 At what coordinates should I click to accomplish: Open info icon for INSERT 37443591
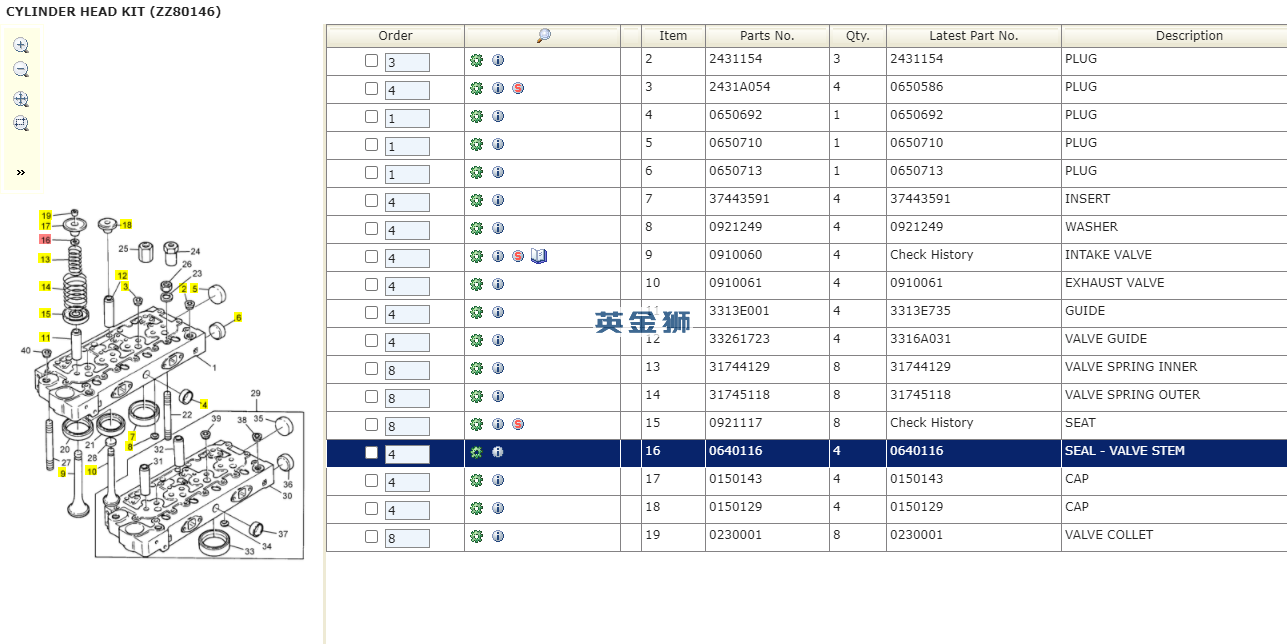pos(498,200)
